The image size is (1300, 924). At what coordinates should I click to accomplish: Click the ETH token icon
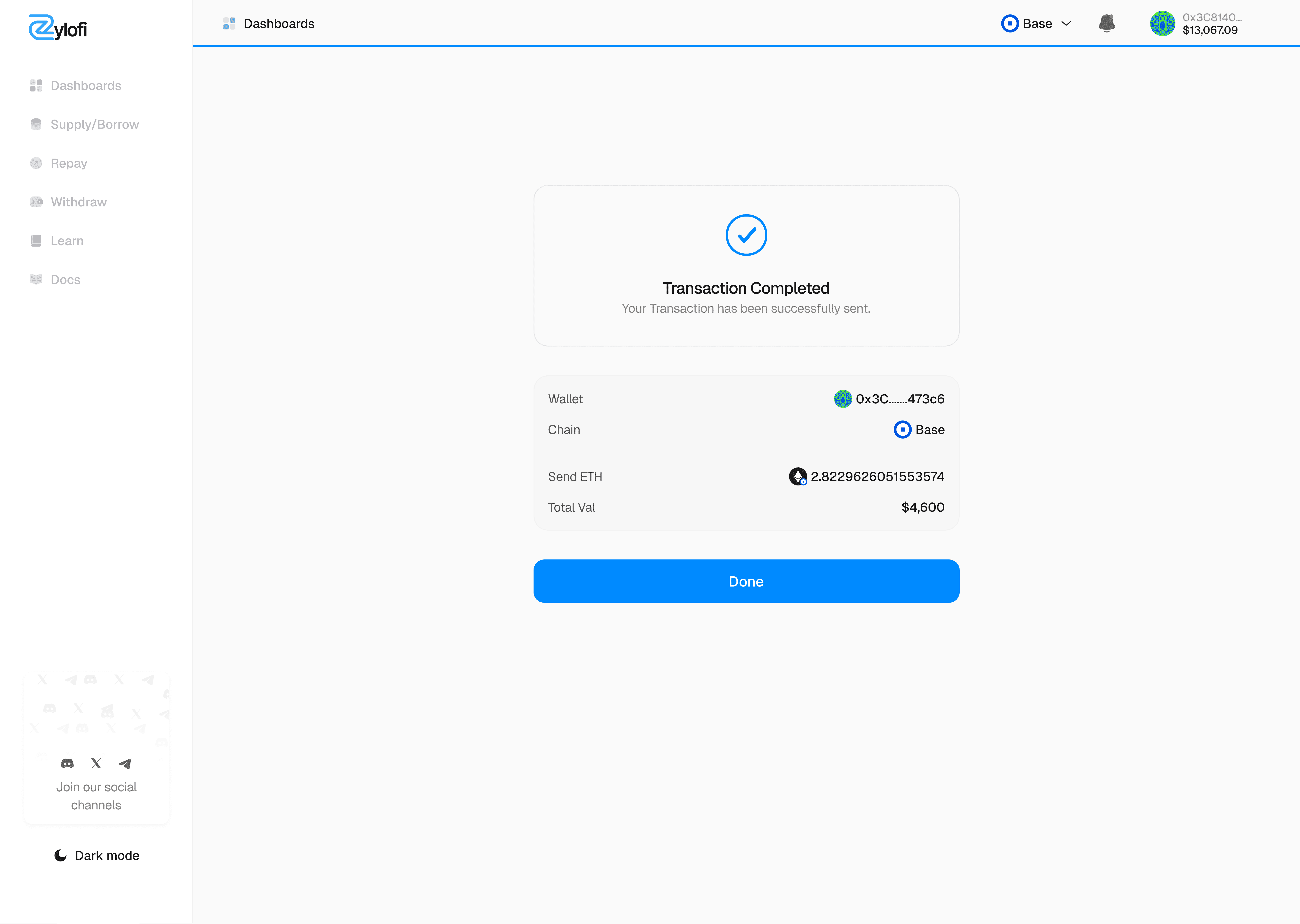click(797, 476)
